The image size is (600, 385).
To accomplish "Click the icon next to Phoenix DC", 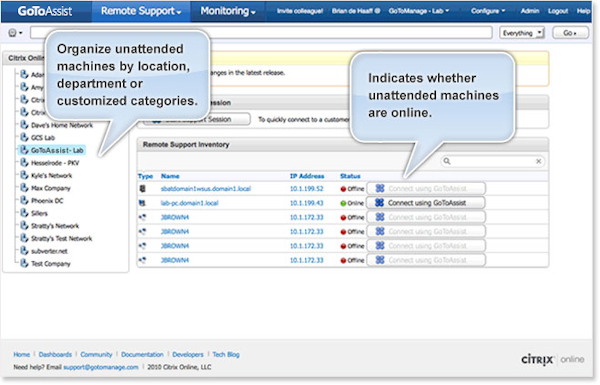I will (24, 201).
